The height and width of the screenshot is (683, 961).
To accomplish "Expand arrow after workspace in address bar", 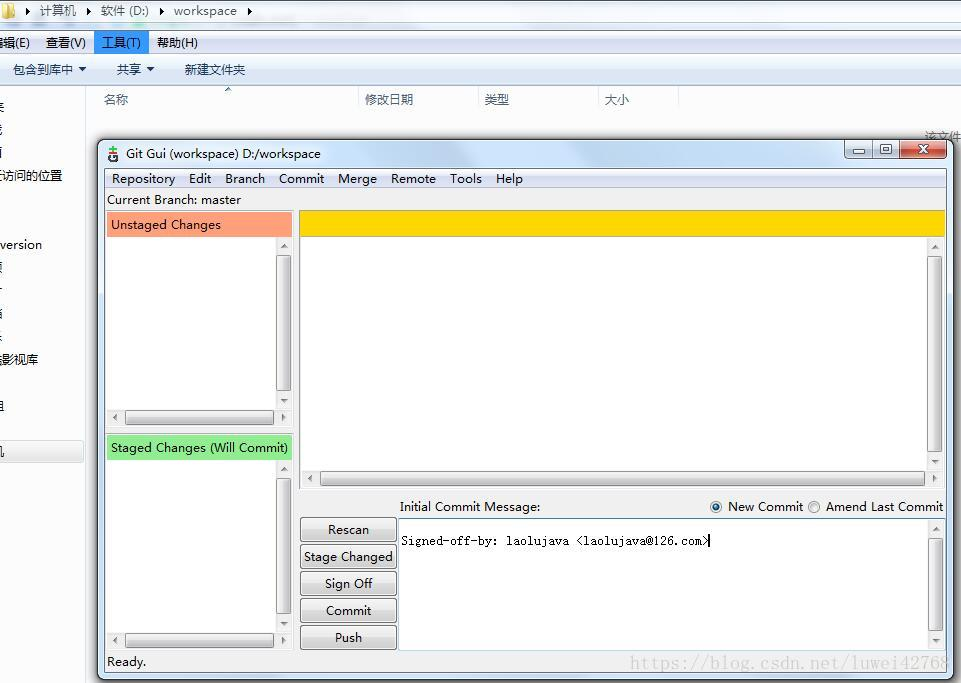I will 249,11.
